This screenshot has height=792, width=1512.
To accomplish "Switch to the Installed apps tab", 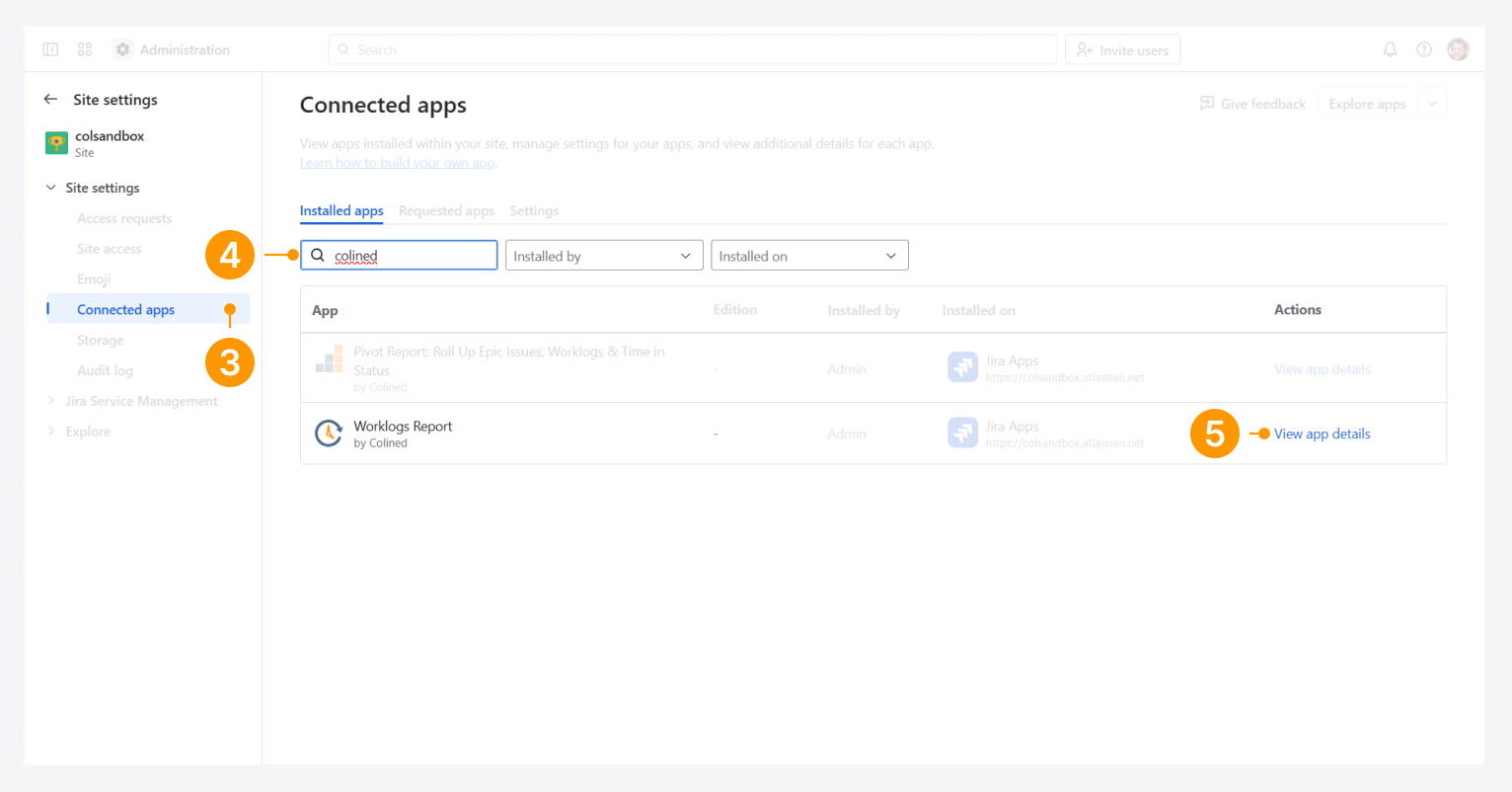I will [x=341, y=210].
